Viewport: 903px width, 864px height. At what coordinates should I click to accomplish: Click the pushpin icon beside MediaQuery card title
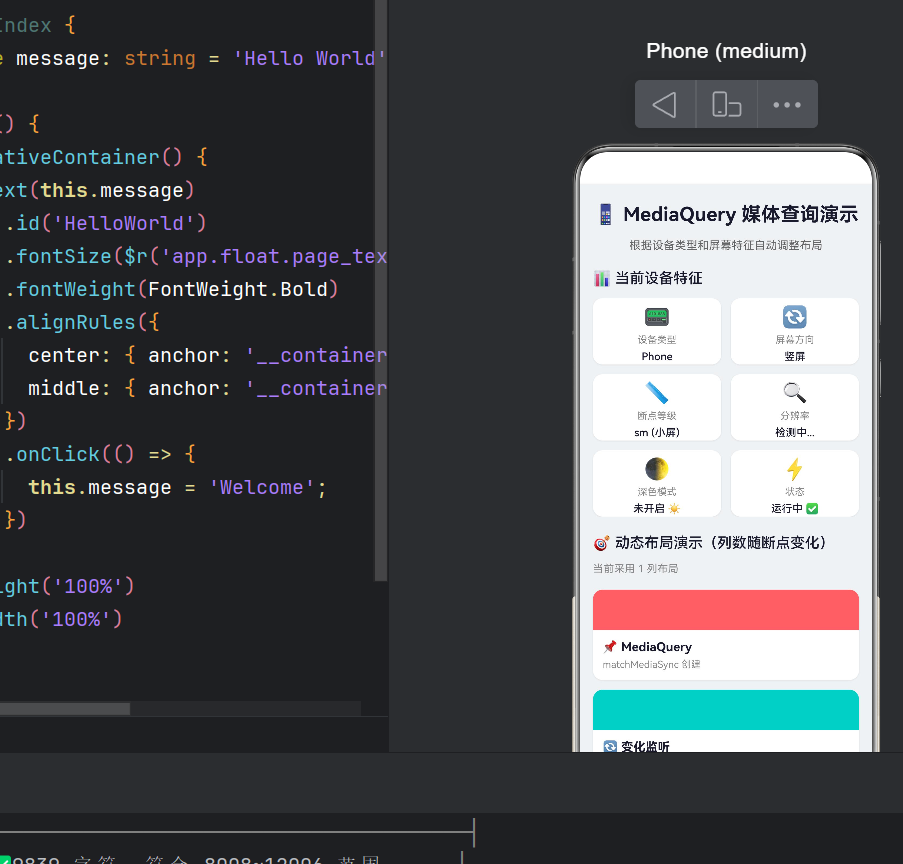pos(609,647)
